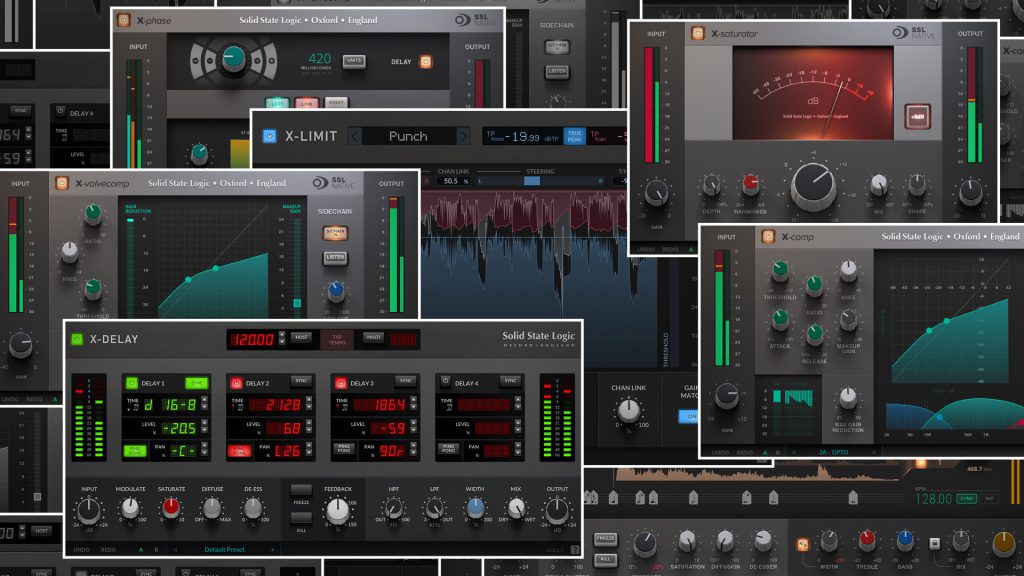The height and width of the screenshot is (576, 1024).
Task: Go to next preset arrow in X-Delay
Action: (x=272, y=550)
